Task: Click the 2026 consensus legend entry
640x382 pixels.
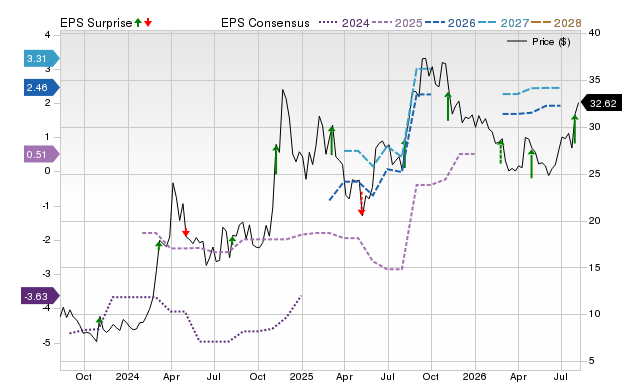Action: [450, 23]
